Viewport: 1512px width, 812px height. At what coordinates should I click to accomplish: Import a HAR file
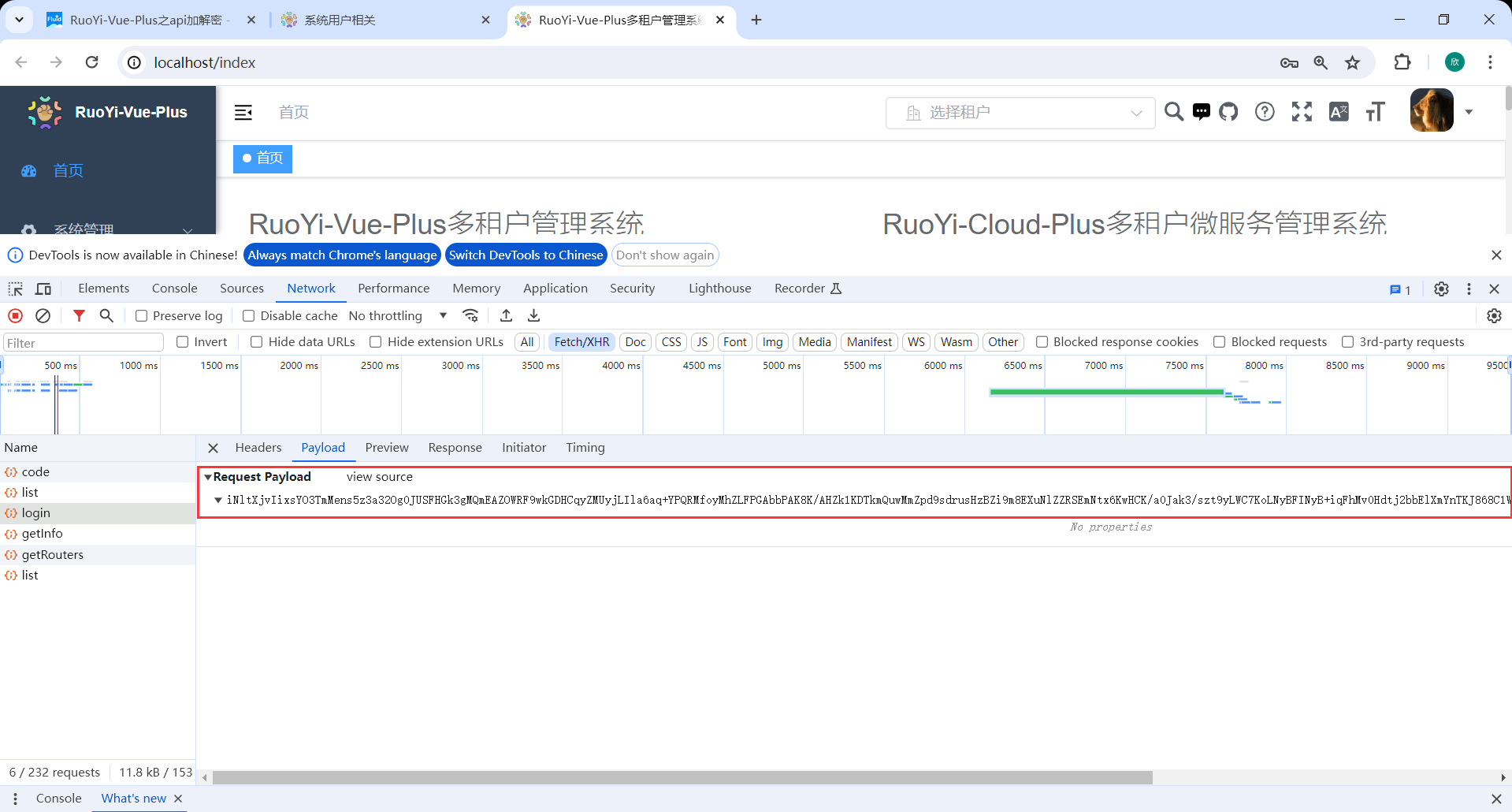tap(507, 315)
